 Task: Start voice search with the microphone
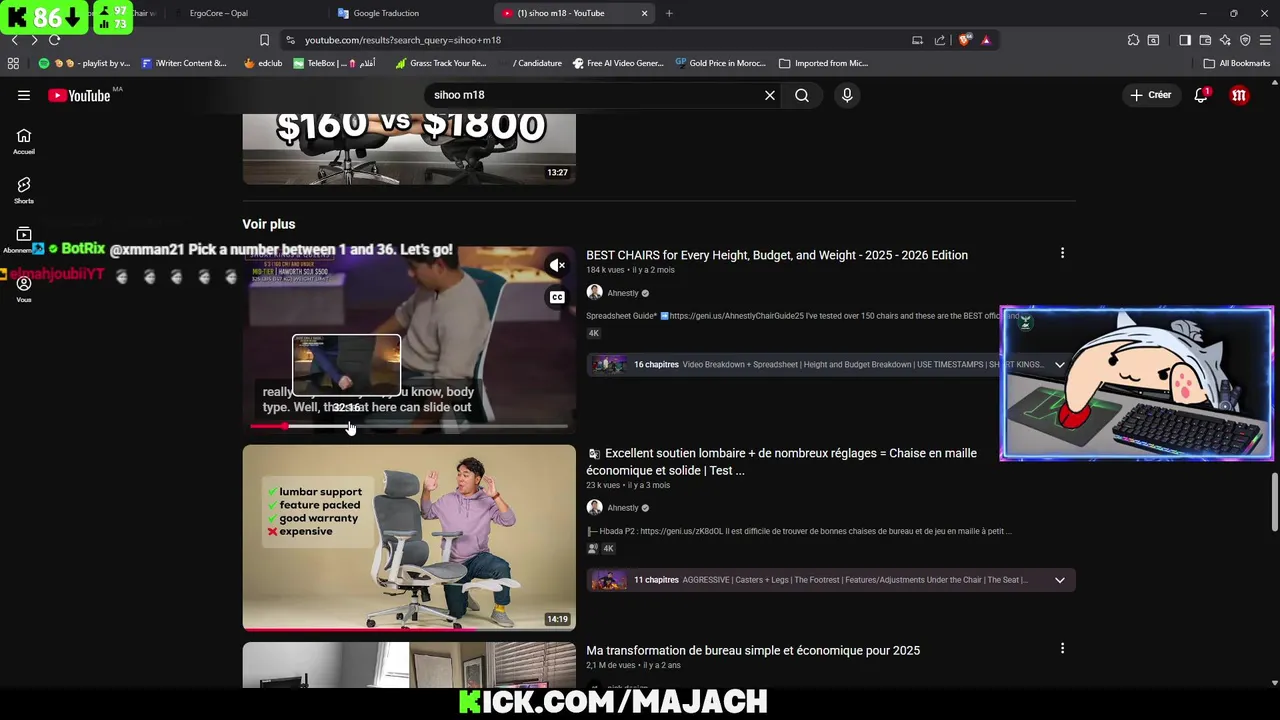point(847,95)
